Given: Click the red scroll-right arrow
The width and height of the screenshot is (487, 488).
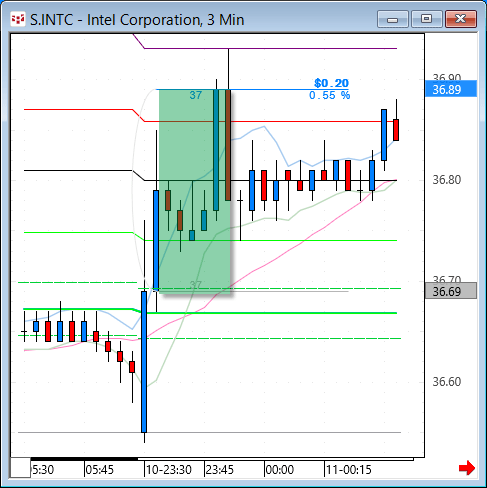Looking at the screenshot, I should click(x=467, y=468).
